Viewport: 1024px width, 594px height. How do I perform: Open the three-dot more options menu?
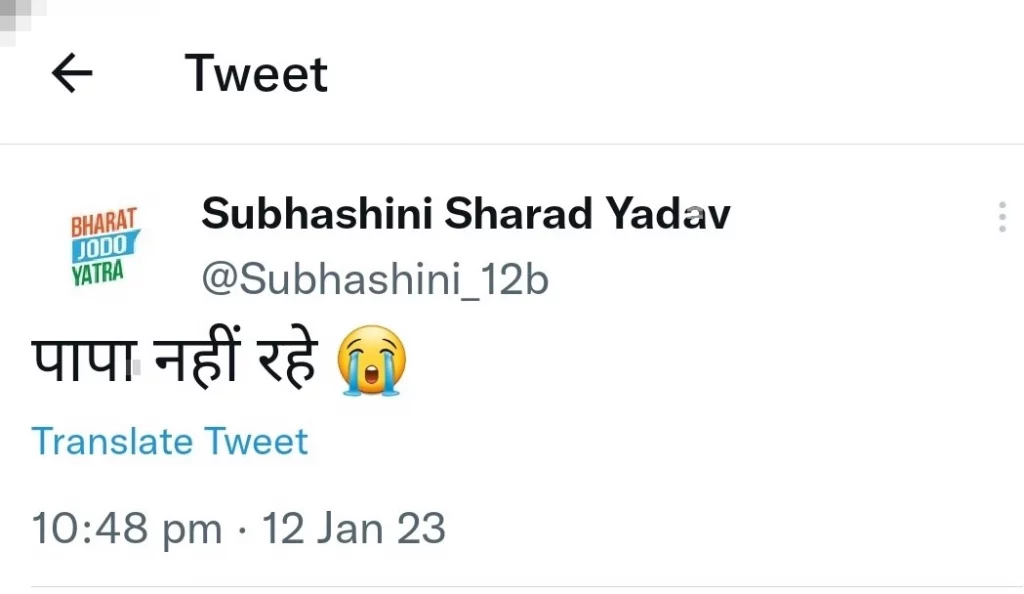click(1002, 217)
